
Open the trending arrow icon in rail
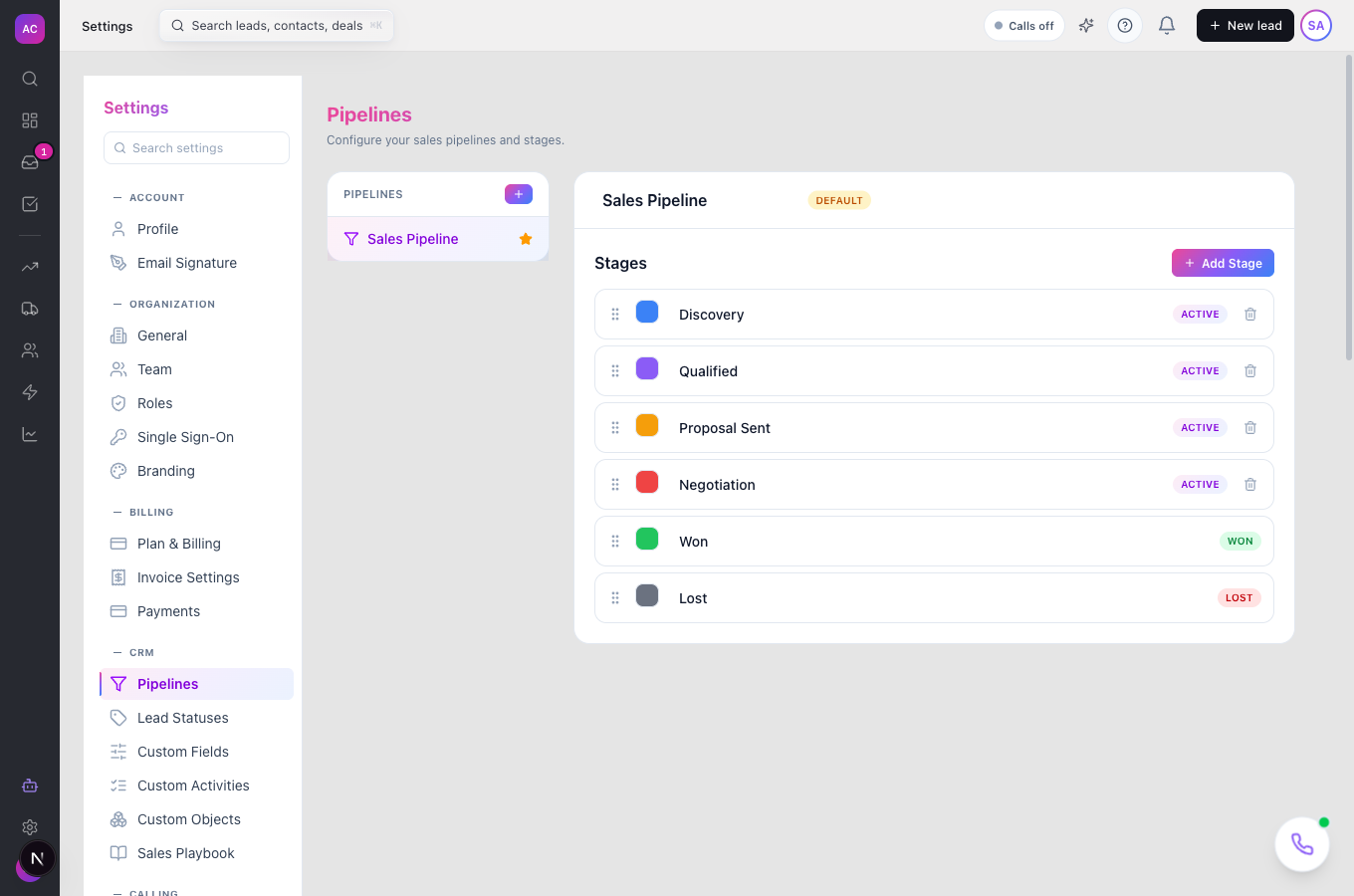pyautogui.click(x=30, y=267)
